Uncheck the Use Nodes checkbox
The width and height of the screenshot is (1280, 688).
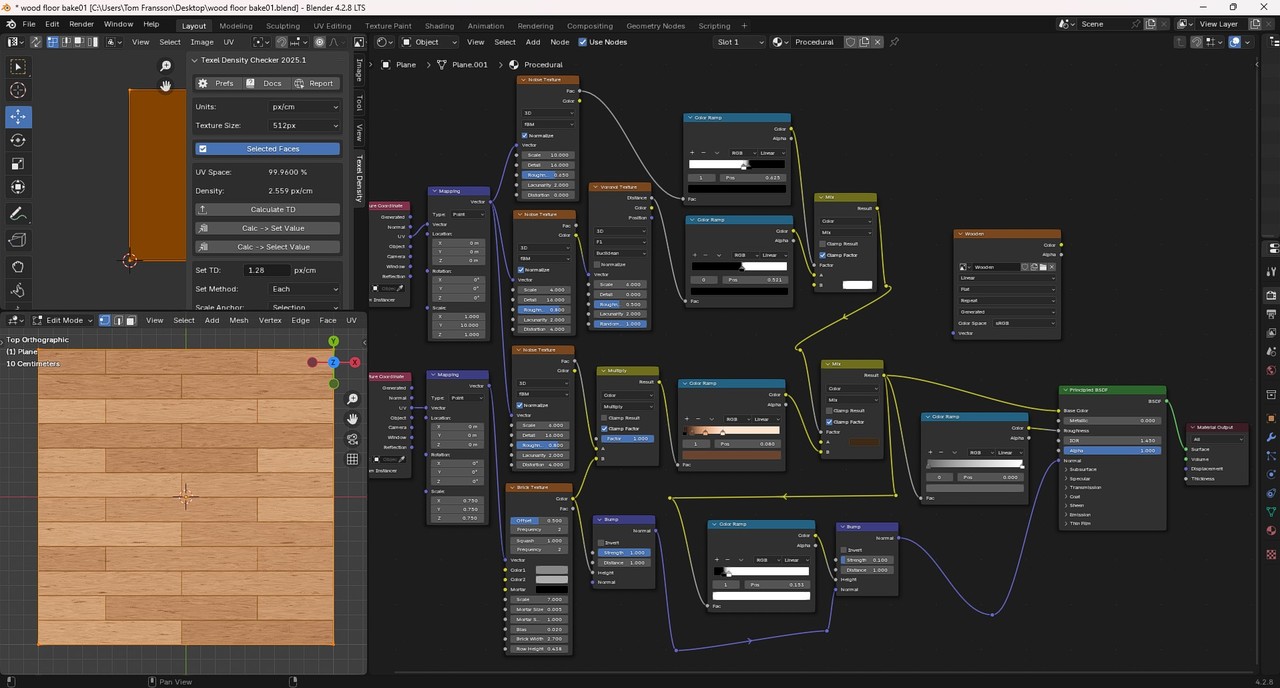coord(582,42)
